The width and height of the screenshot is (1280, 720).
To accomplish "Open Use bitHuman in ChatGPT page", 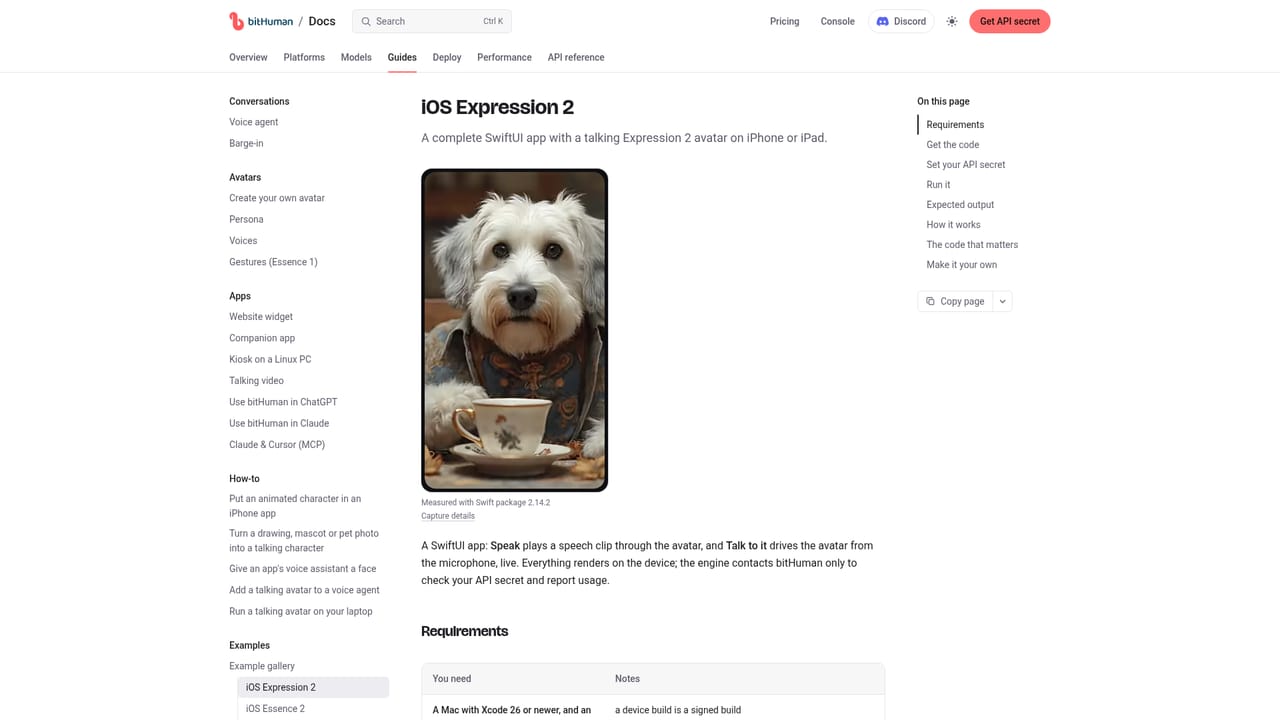I will pyautogui.click(x=283, y=402).
